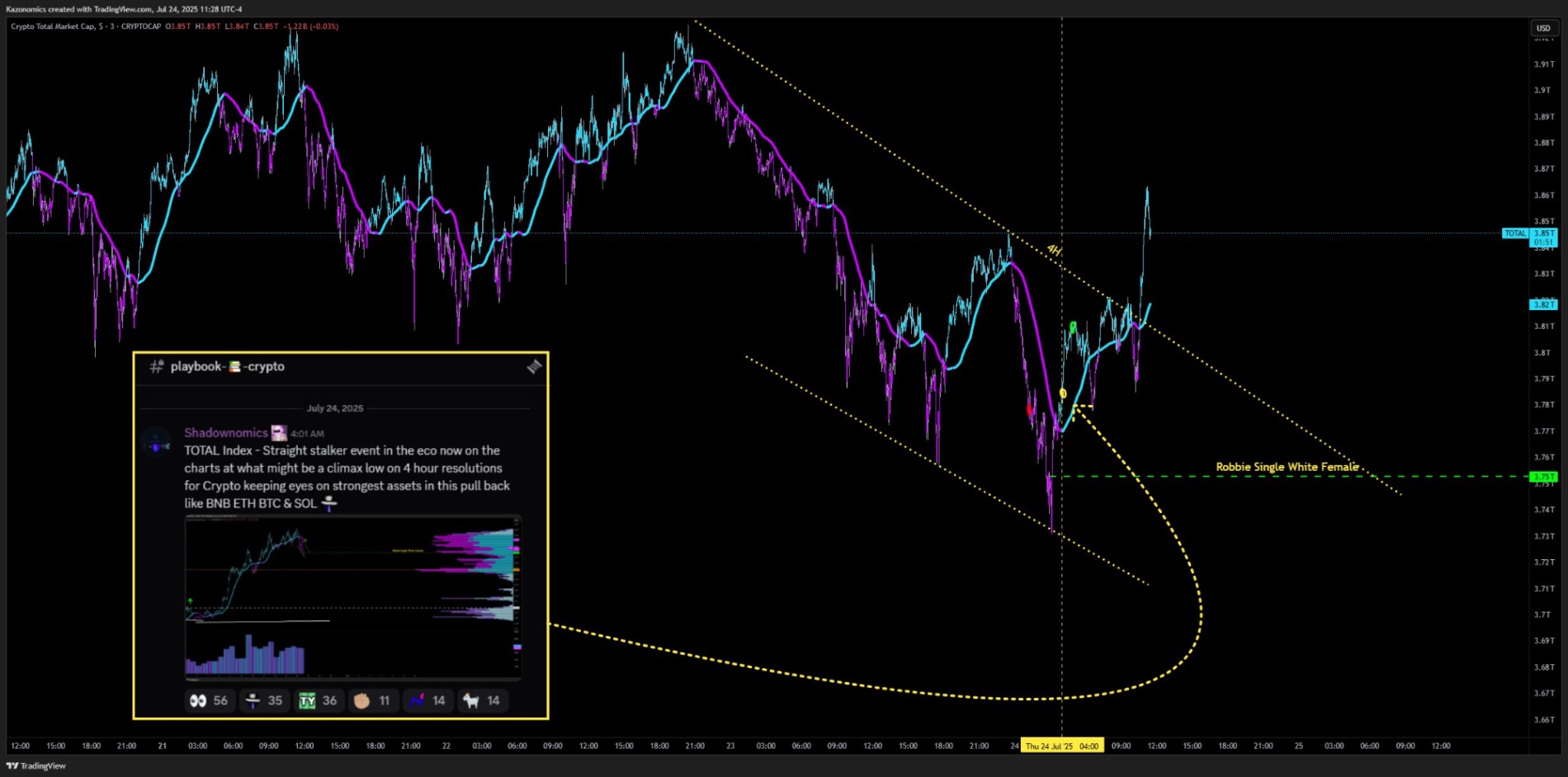This screenshot has height=777, width=1568.
Task: Click the green 3.75T price level tag
Action: click(1542, 477)
